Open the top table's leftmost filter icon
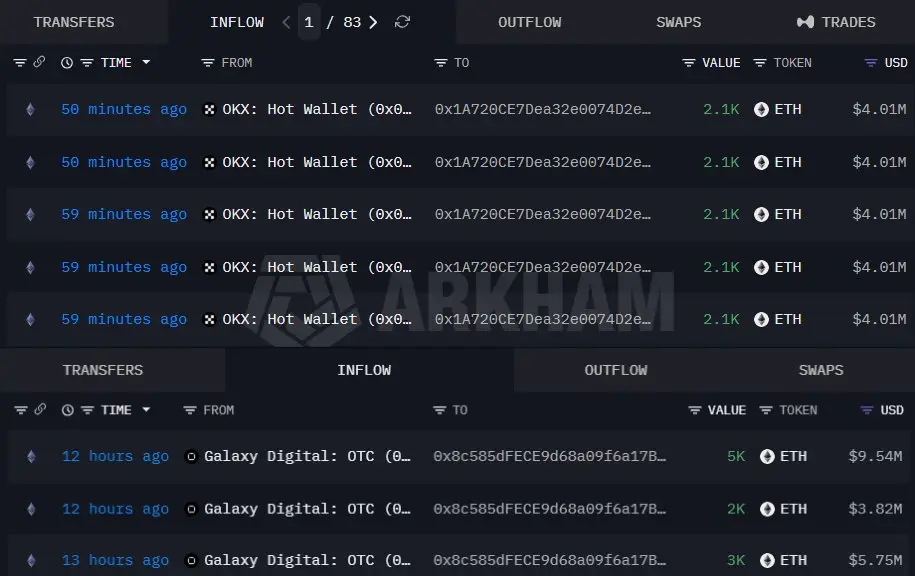The image size is (915, 576). 20,62
